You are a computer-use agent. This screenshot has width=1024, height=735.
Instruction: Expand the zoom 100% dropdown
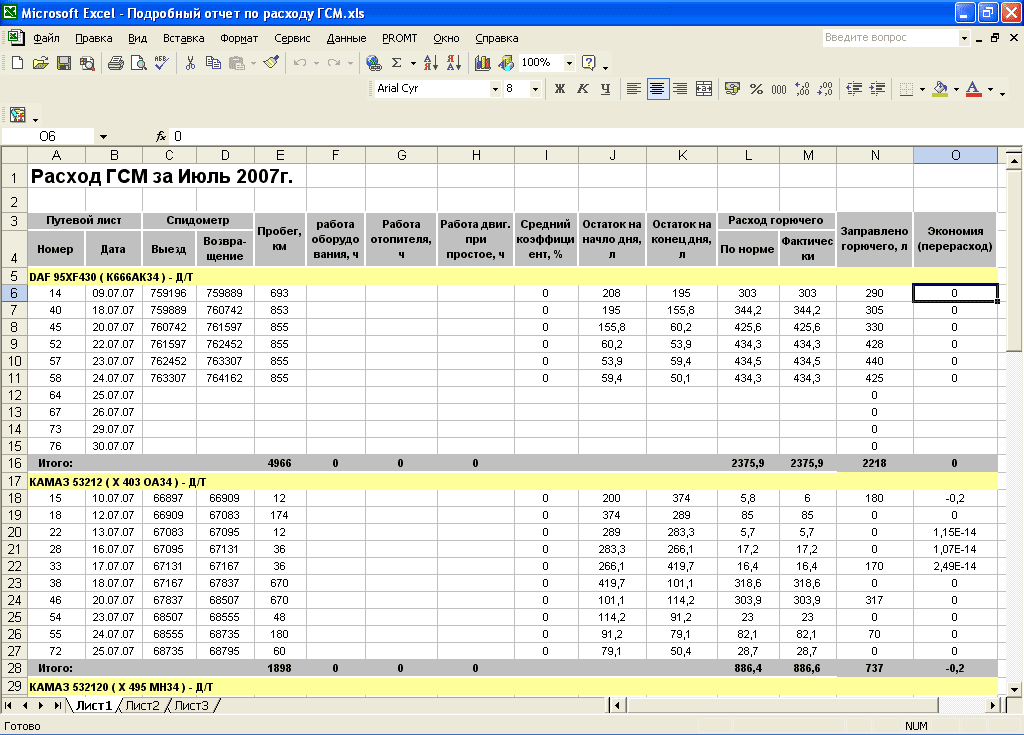569,63
